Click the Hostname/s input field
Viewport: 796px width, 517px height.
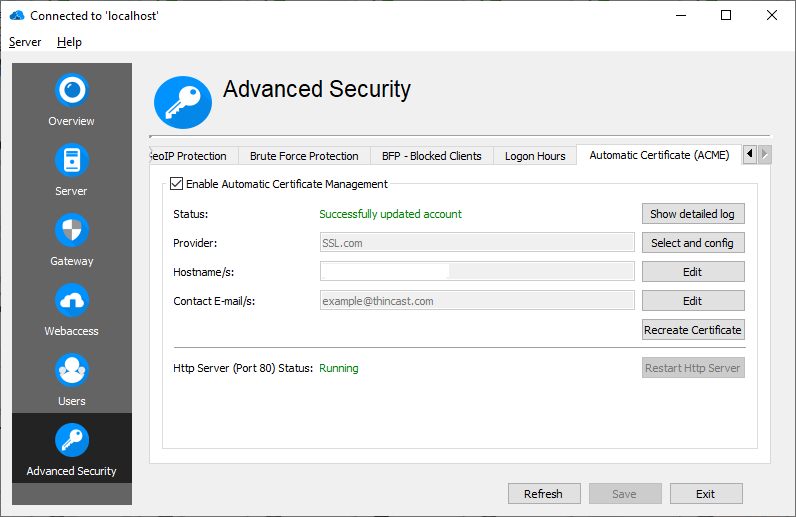click(x=477, y=272)
